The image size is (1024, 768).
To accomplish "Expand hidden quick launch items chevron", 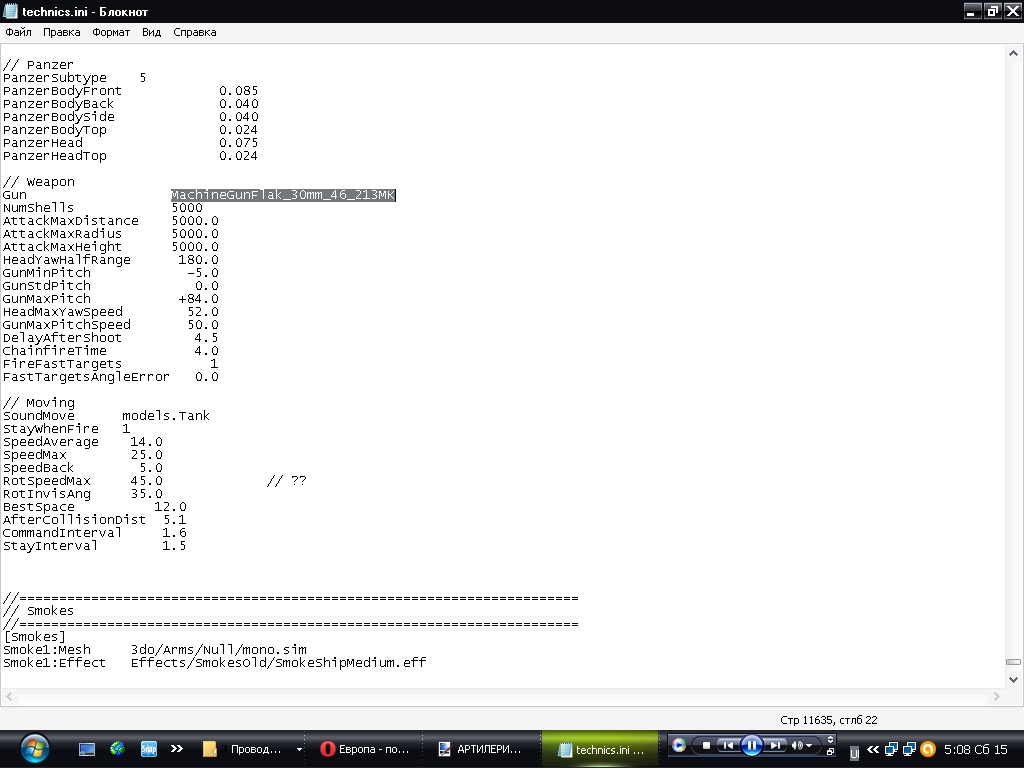I will point(177,748).
